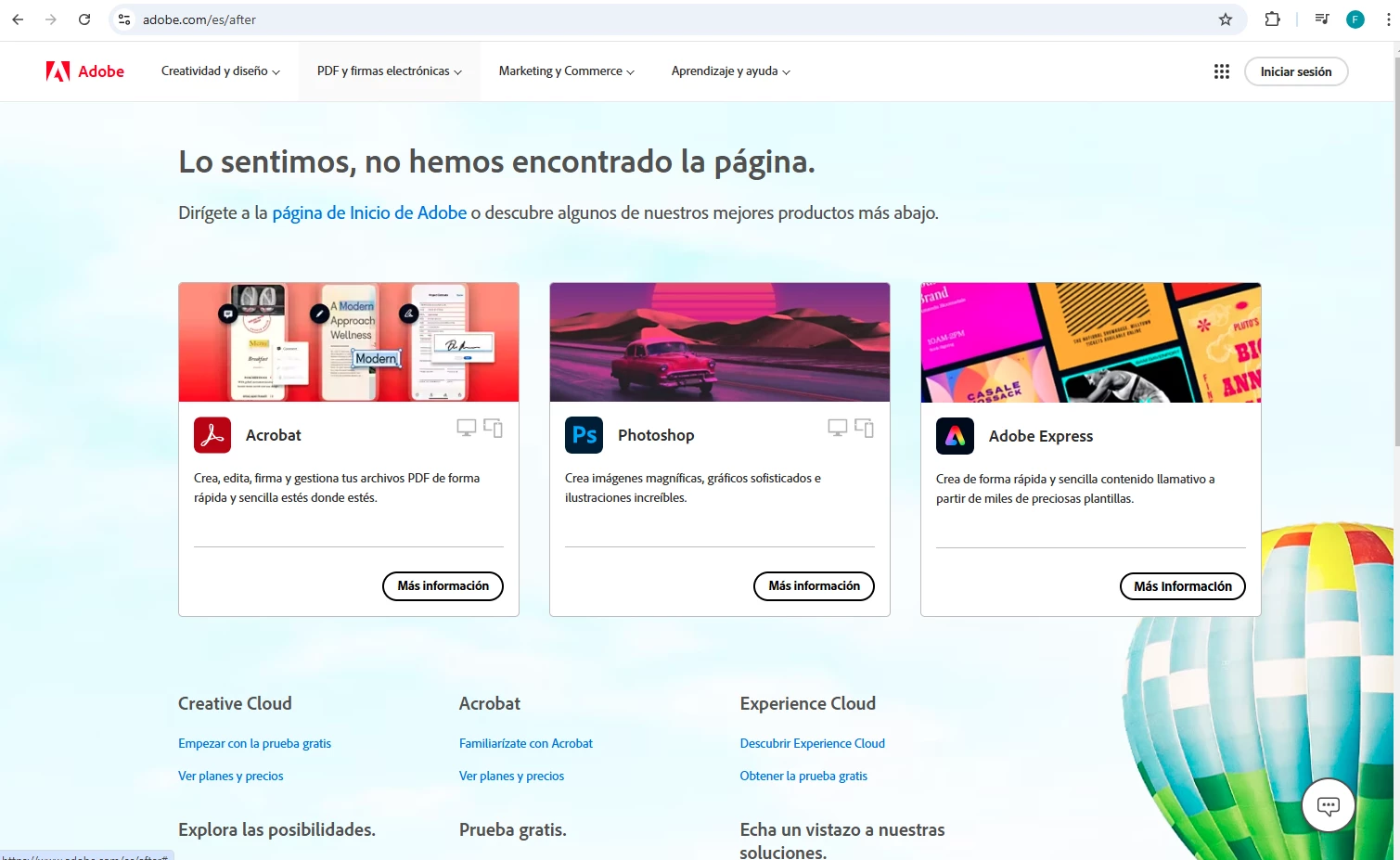1400x860 pixels.
Task: Expand Creatividad y diseño menu
Action: [221, 71]
